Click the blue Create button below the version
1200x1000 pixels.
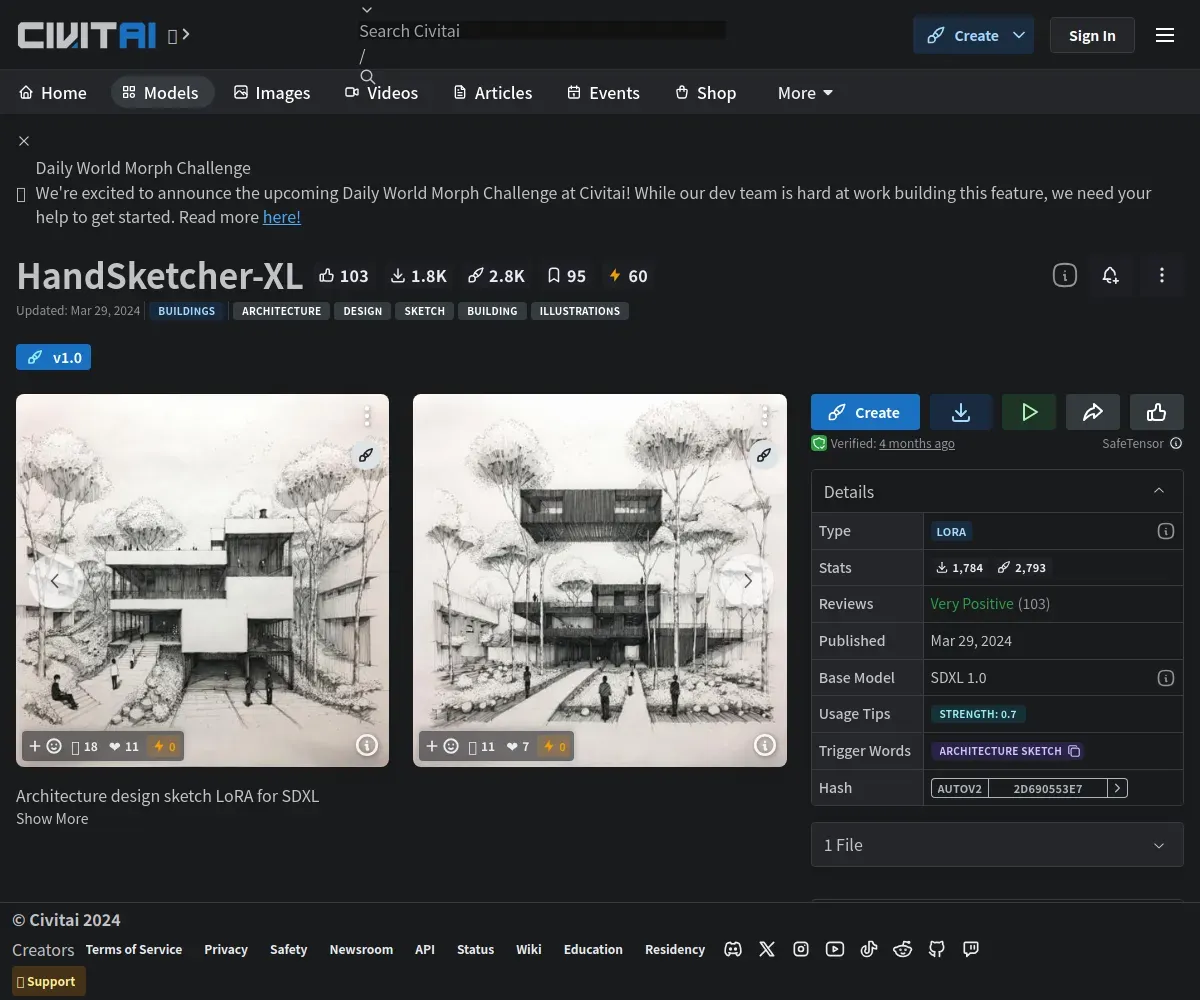coord(865,412)
